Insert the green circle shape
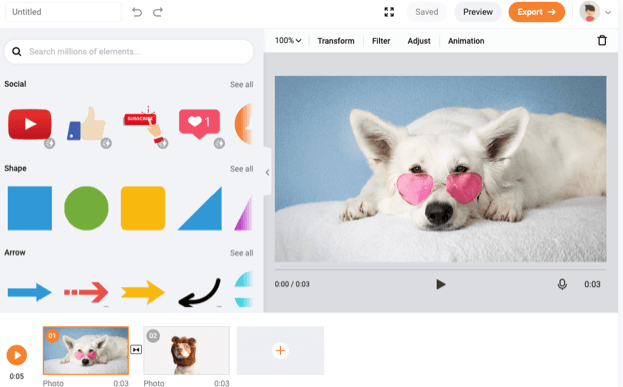The height and width of the screenshot is (387, 623). click(86, 208)
